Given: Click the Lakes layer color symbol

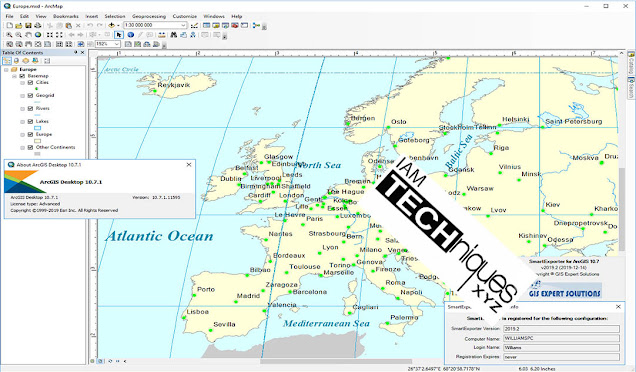Looking at the screenshot, I should coord(38,128).
